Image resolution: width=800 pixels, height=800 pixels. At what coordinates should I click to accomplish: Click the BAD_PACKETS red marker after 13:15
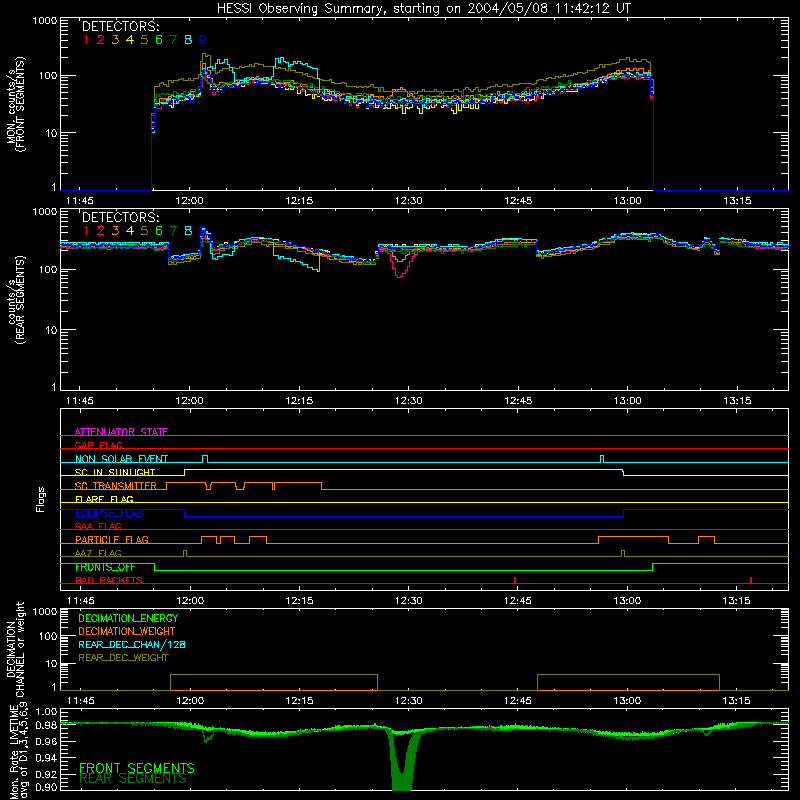pos(751,580)
